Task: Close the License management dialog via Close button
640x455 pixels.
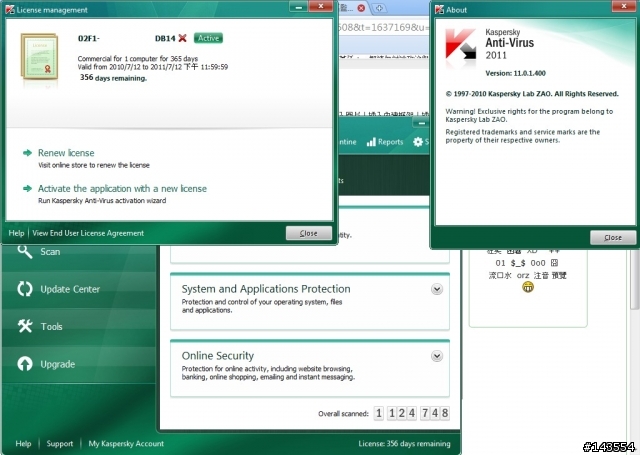Action: point(309,233)
